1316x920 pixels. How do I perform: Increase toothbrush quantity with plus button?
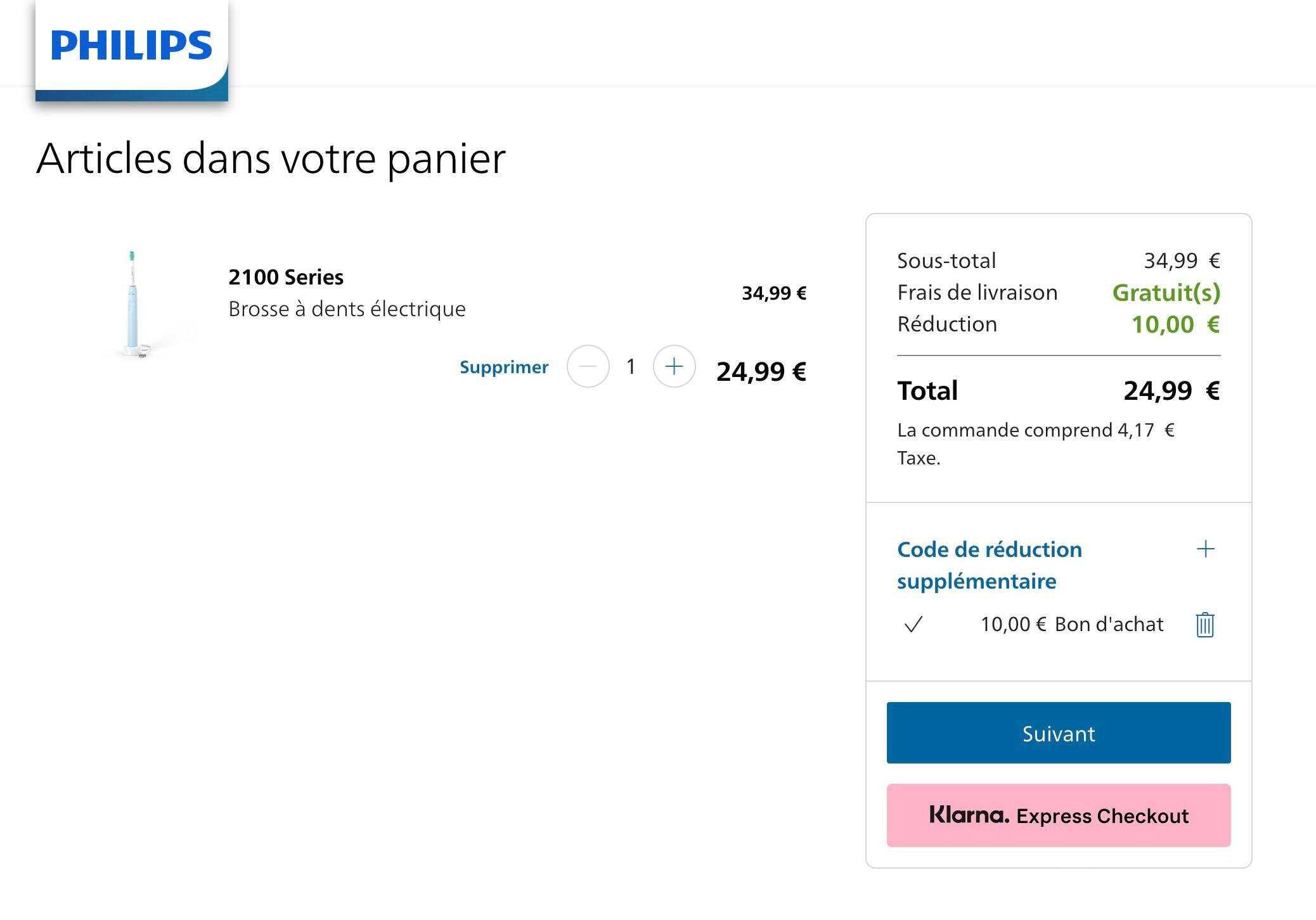pyautogui.click(x=674, y=366)
